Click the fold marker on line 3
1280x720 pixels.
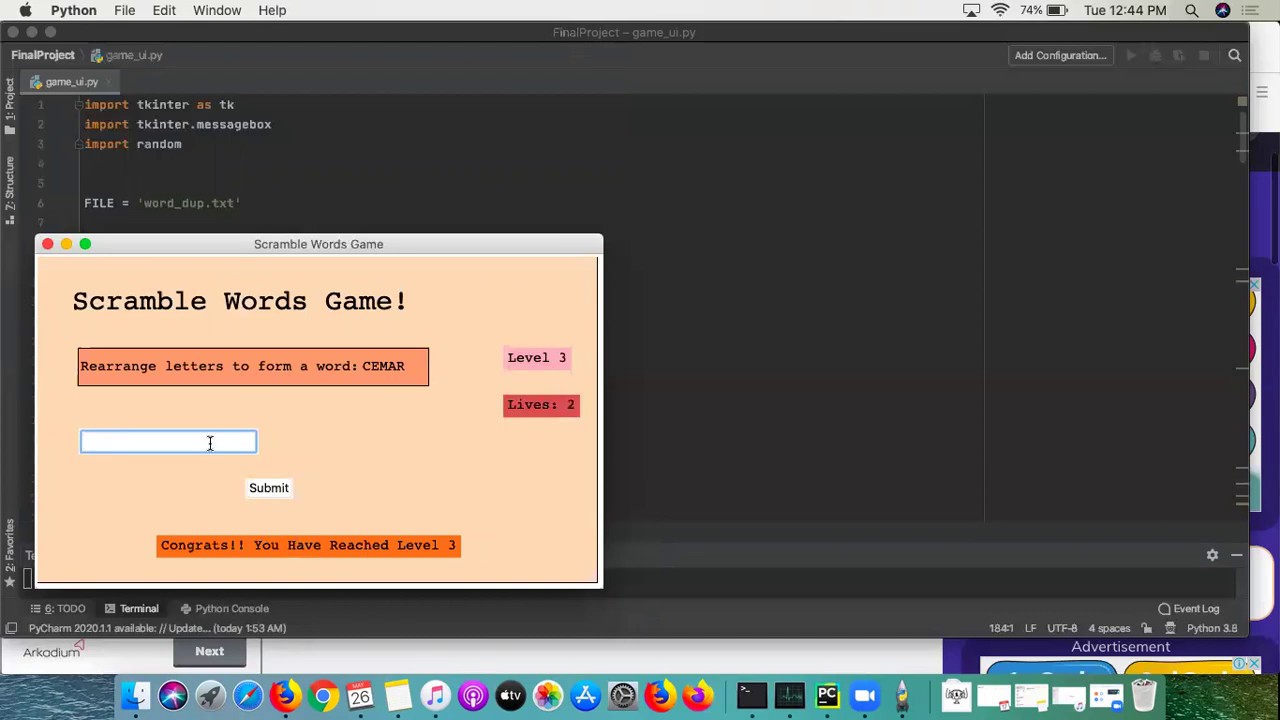78,144
